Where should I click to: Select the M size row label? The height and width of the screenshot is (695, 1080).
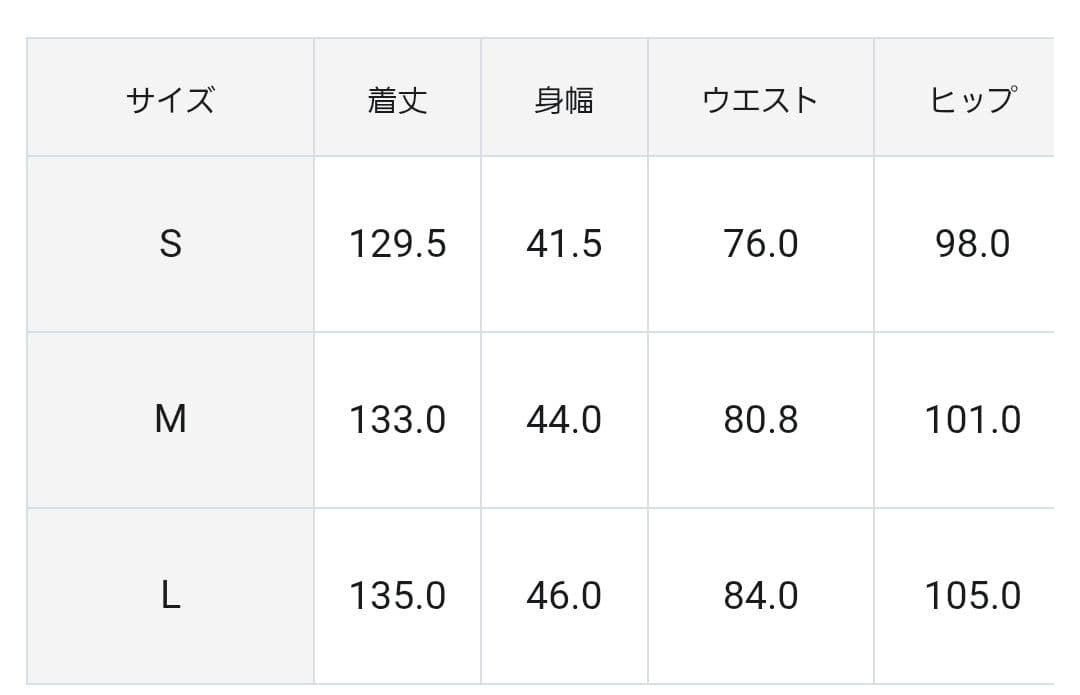(x=170, y=420)
